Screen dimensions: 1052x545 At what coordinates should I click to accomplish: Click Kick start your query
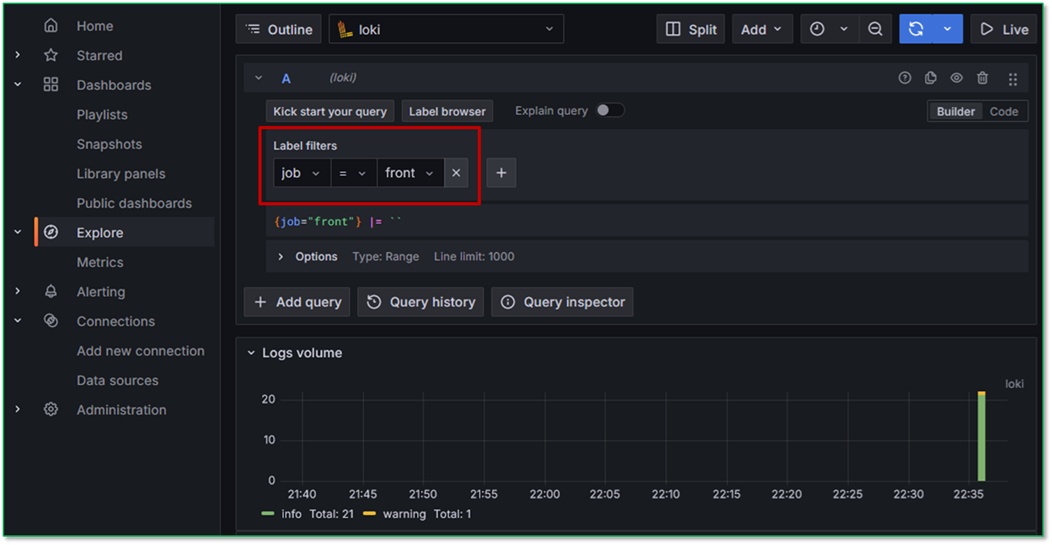pos(330,111)
